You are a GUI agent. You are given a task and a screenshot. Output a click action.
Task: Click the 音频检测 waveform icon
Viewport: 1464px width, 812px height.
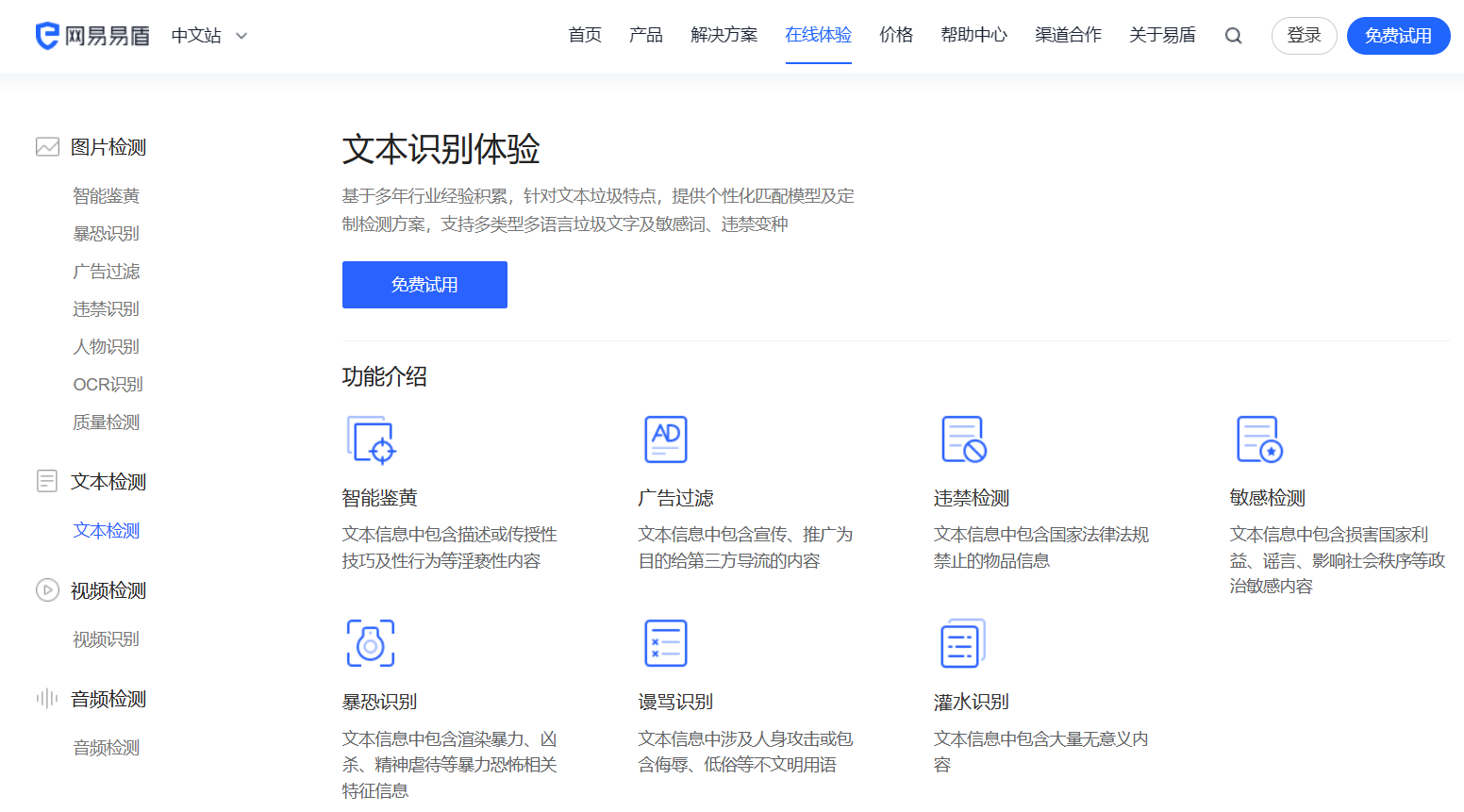pos(46,698)
